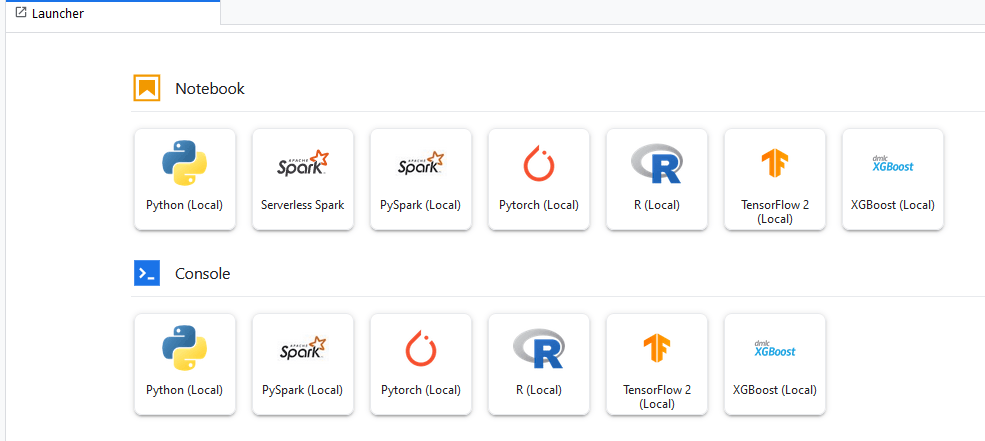Open an R (Local) console
Image resolution: width=985 pixels, height=441 pixels.
(x=539, y=364)
